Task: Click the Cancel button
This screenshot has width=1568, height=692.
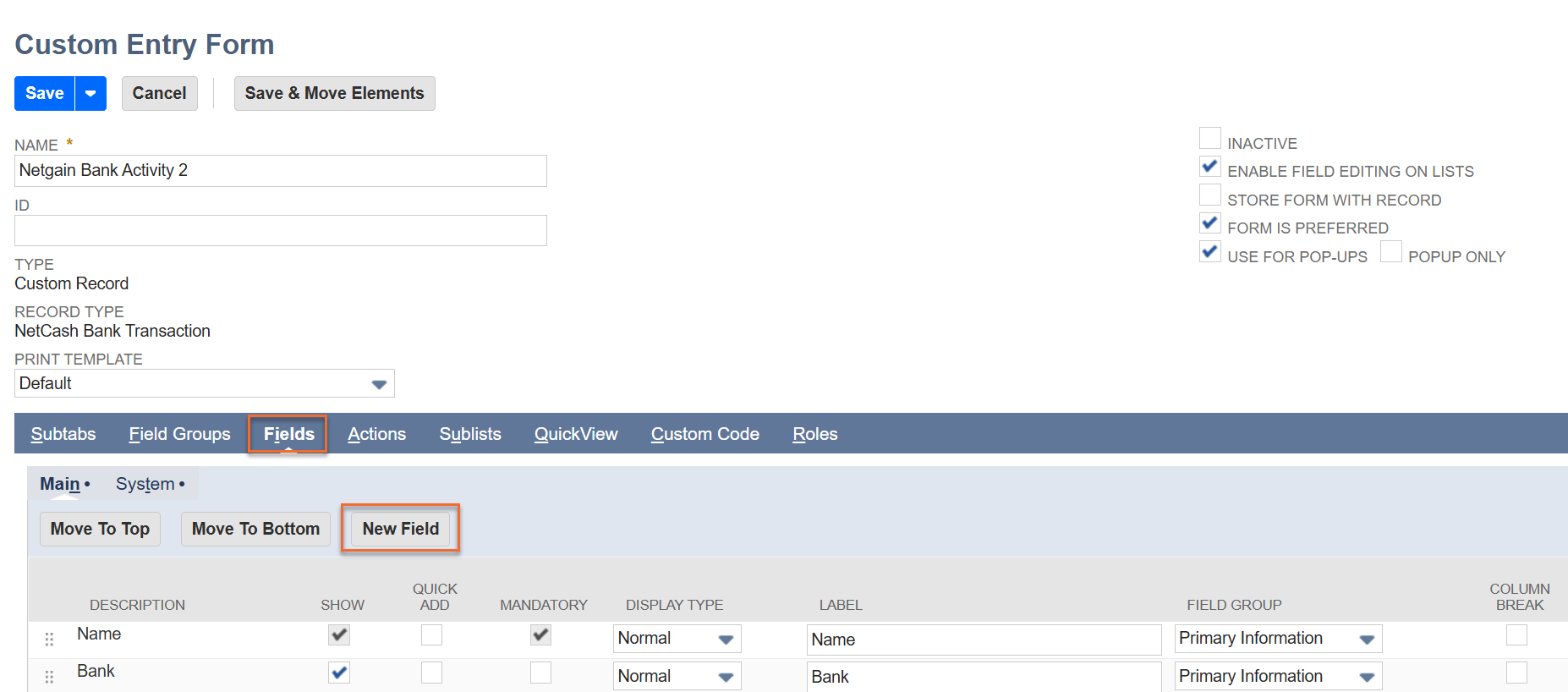Action: pyautogui.click(x=159, y=94)
